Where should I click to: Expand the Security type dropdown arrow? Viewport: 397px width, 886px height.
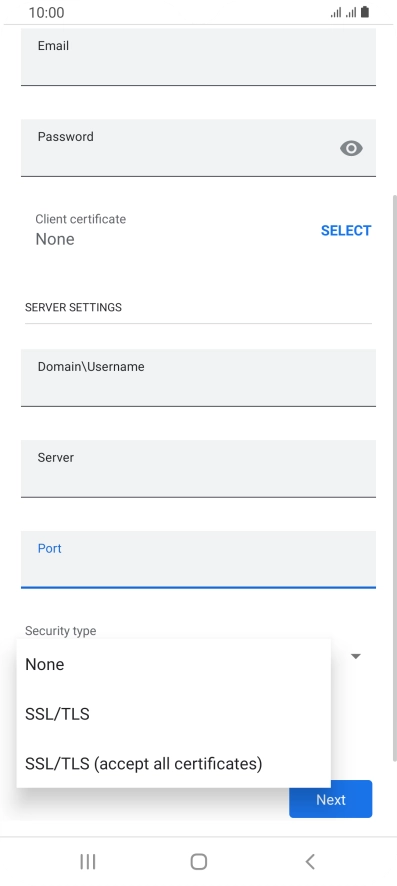coord(356,656)
